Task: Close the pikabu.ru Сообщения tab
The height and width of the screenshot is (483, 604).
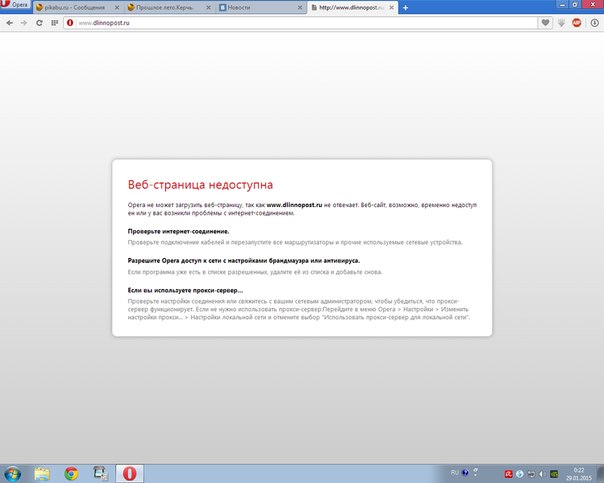Action: pyautogui.click(x=117, y=8)
